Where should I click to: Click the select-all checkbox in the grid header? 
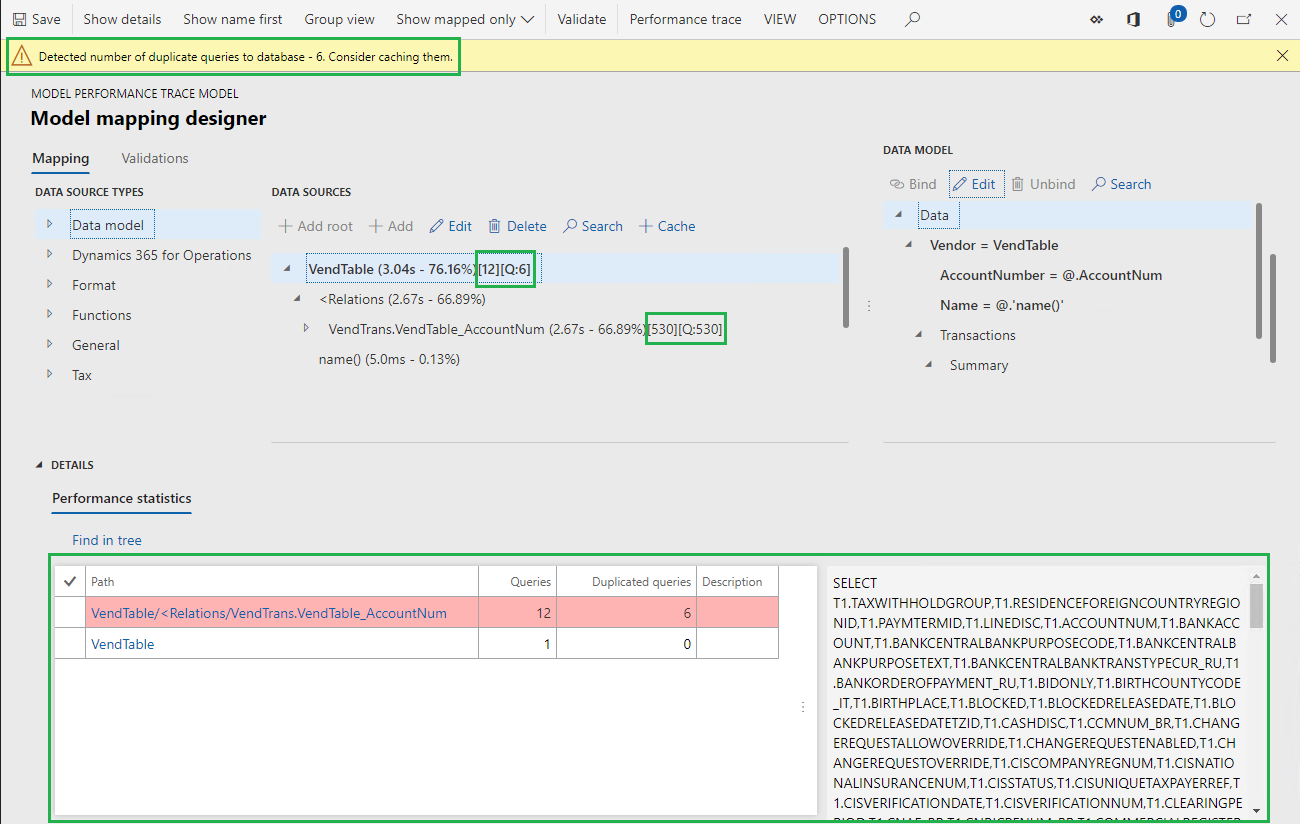pos(68,580)
